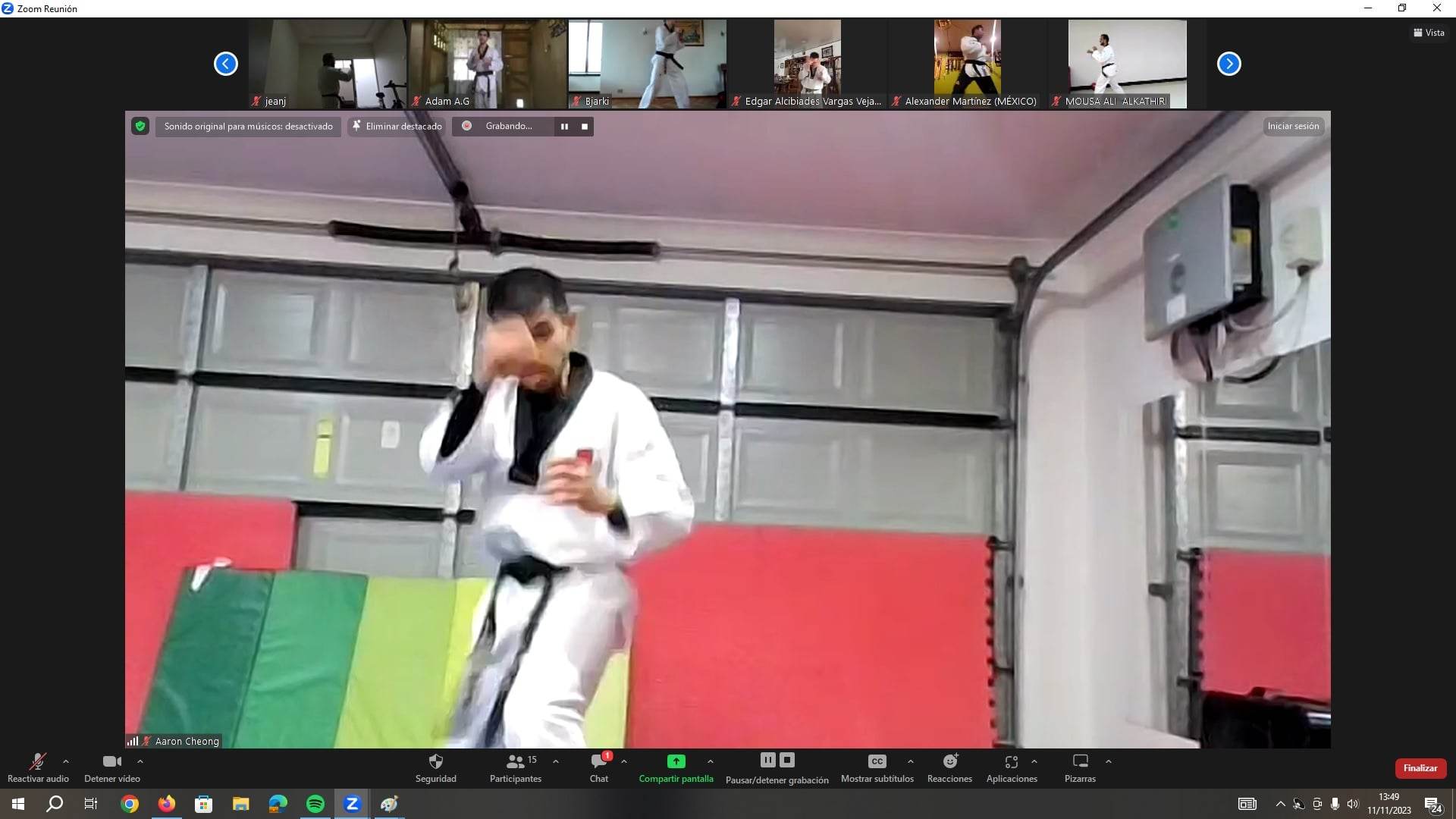
Task: Select jeanj video thumbnail
Action: 328,64
